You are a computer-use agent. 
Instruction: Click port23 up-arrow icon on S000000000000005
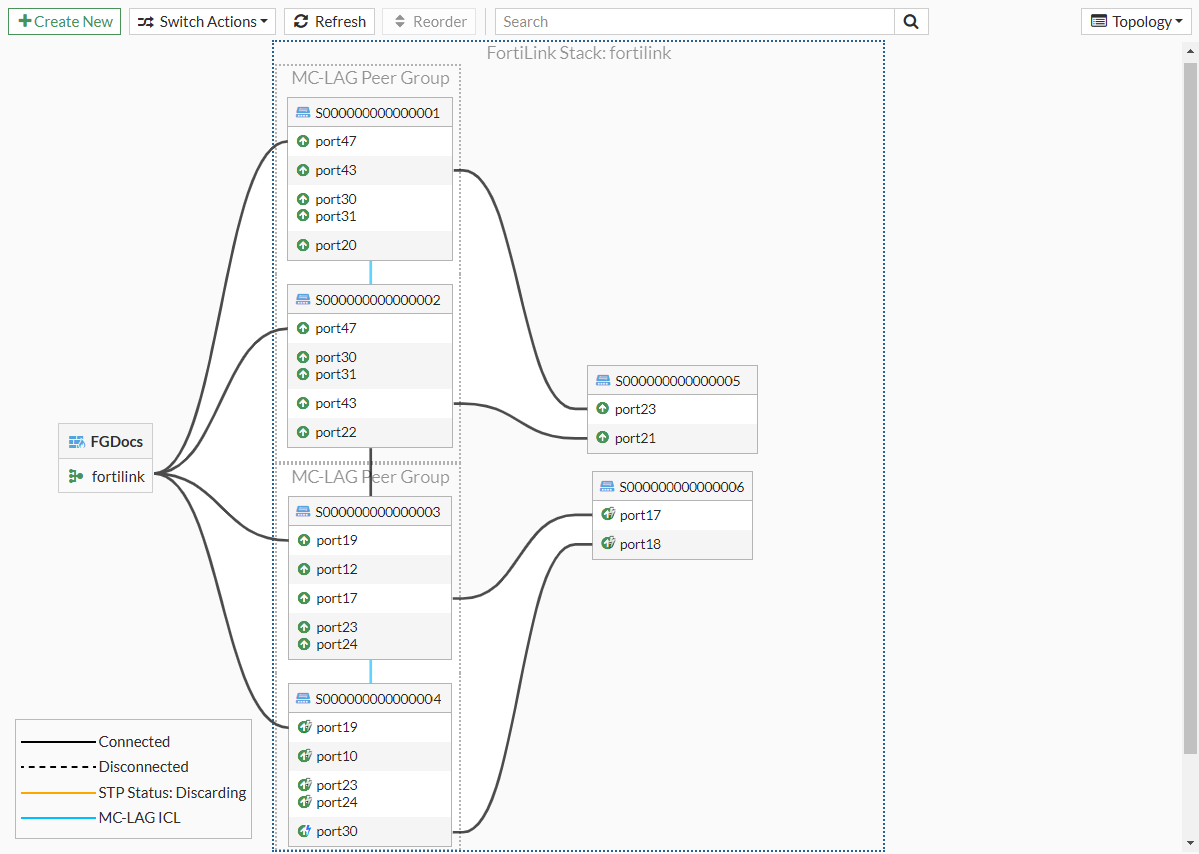tap(603, 409)
